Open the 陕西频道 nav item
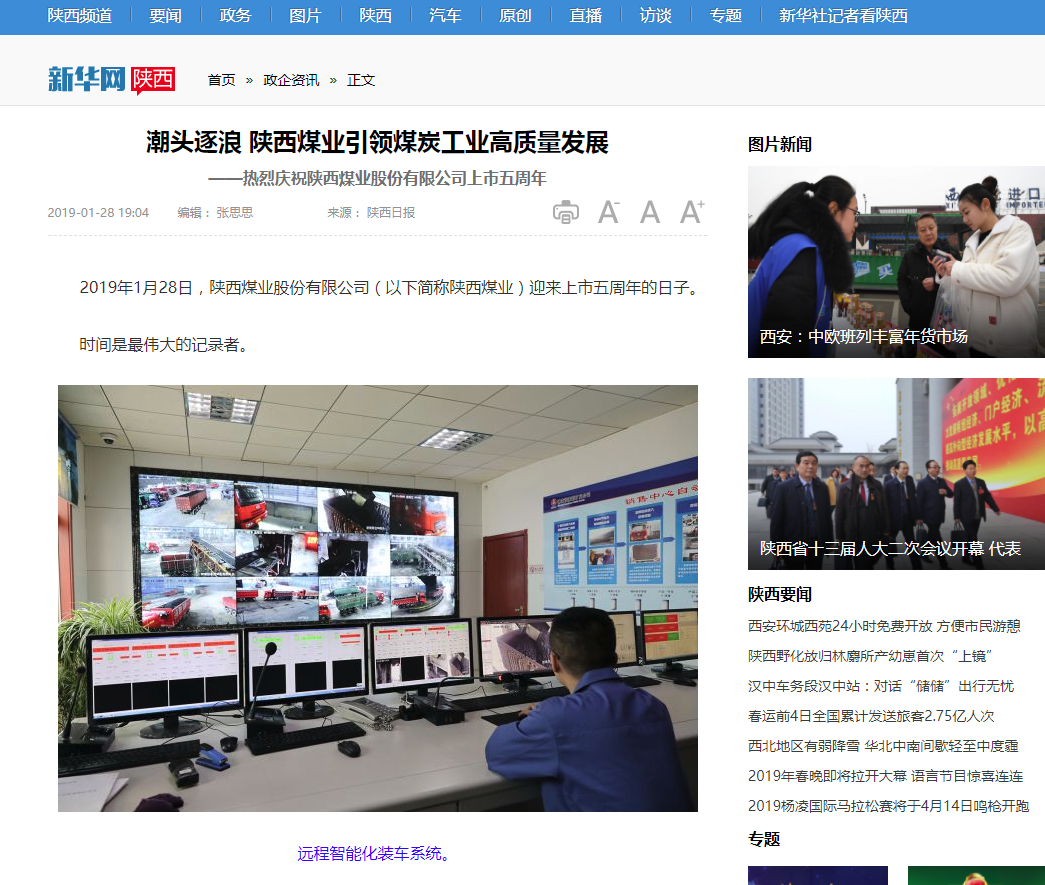The image size is (1045, 885). [80, 15]
